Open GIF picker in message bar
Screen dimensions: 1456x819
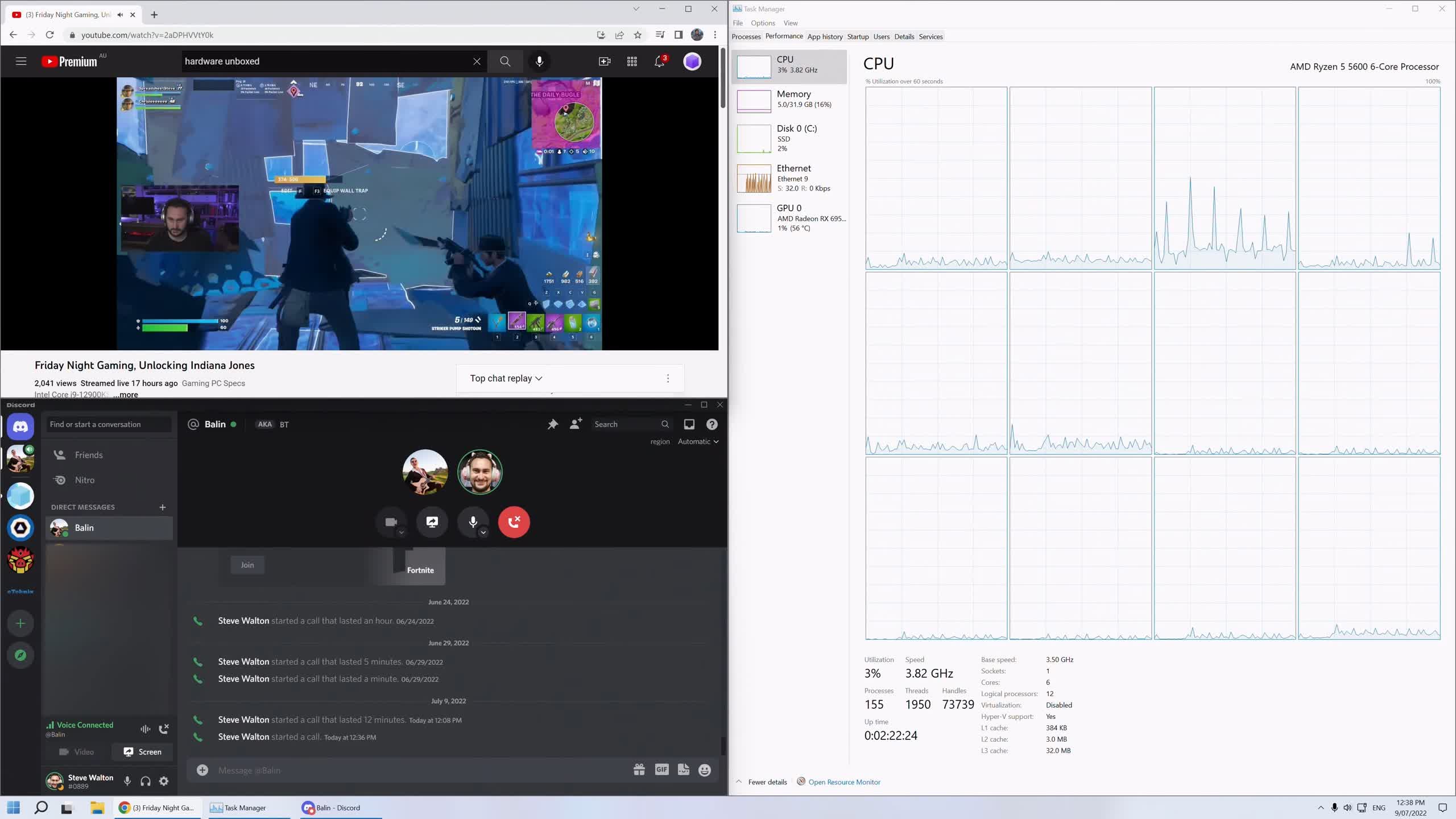661,770
